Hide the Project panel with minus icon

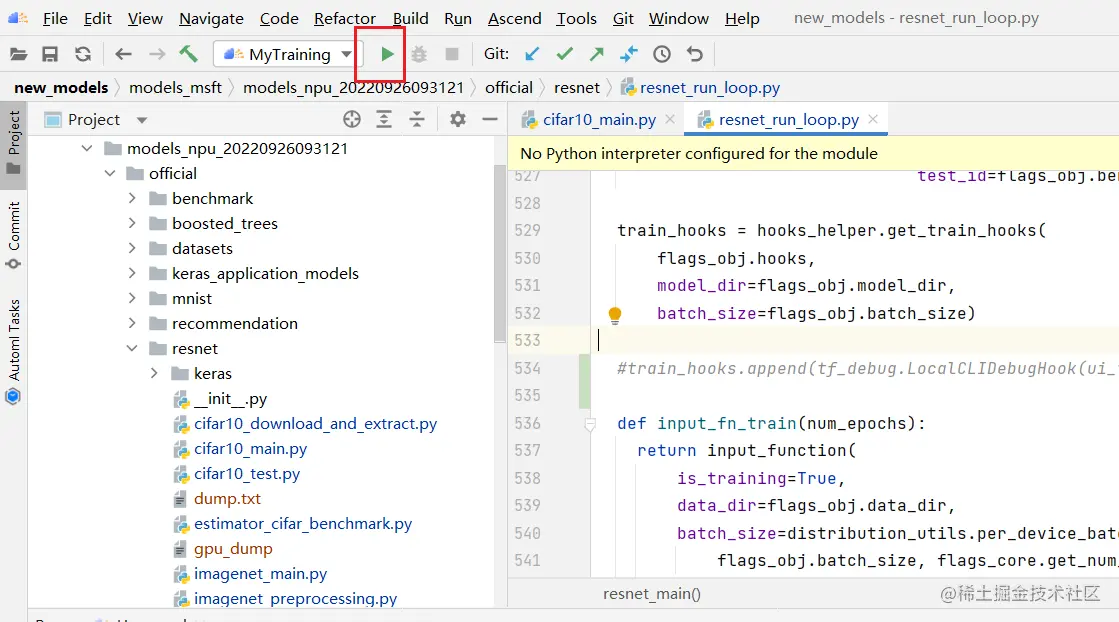point(490,119)
